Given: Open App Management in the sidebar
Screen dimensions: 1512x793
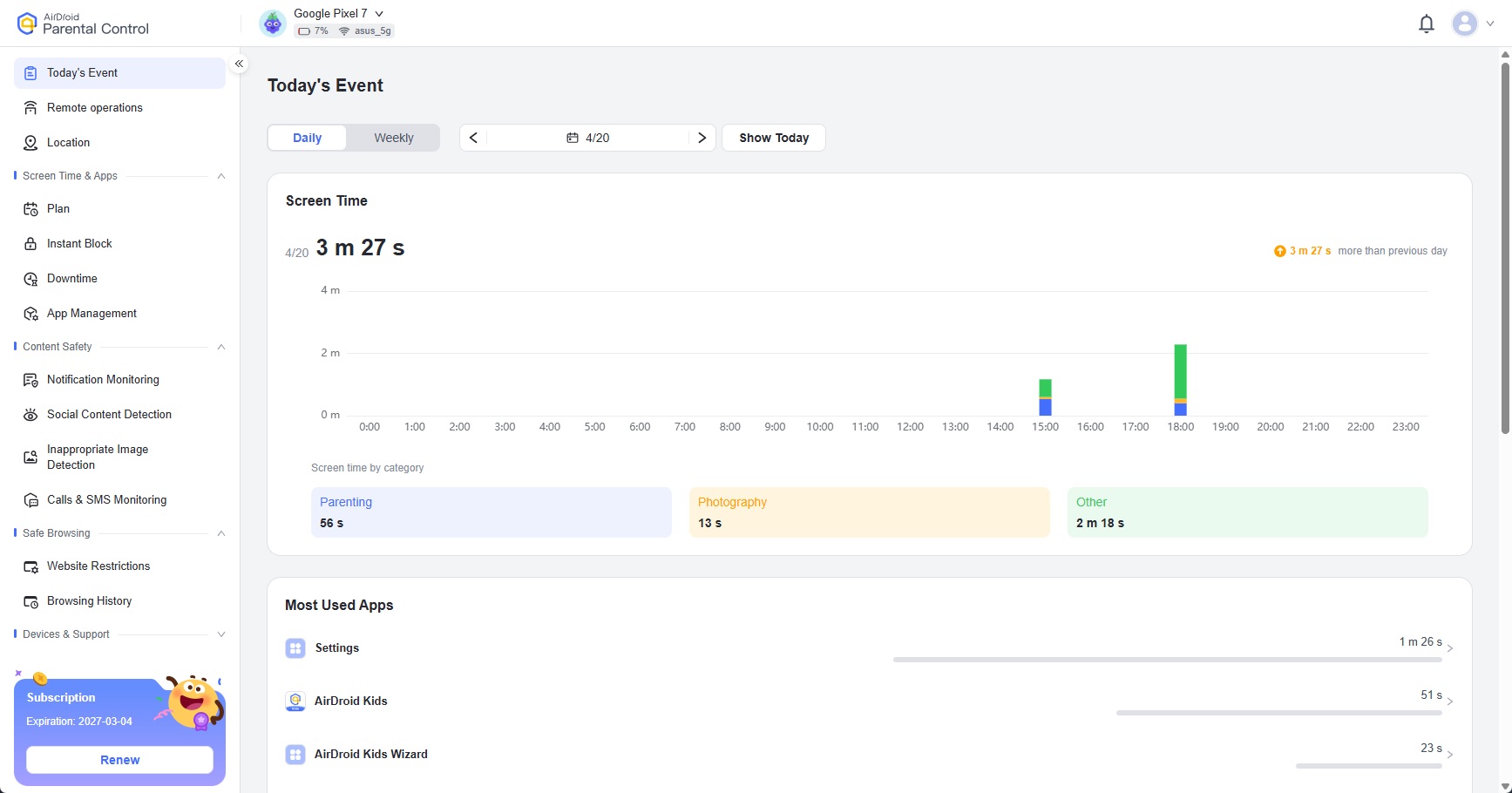Looking at the screenshot, I should pos(119,314).
